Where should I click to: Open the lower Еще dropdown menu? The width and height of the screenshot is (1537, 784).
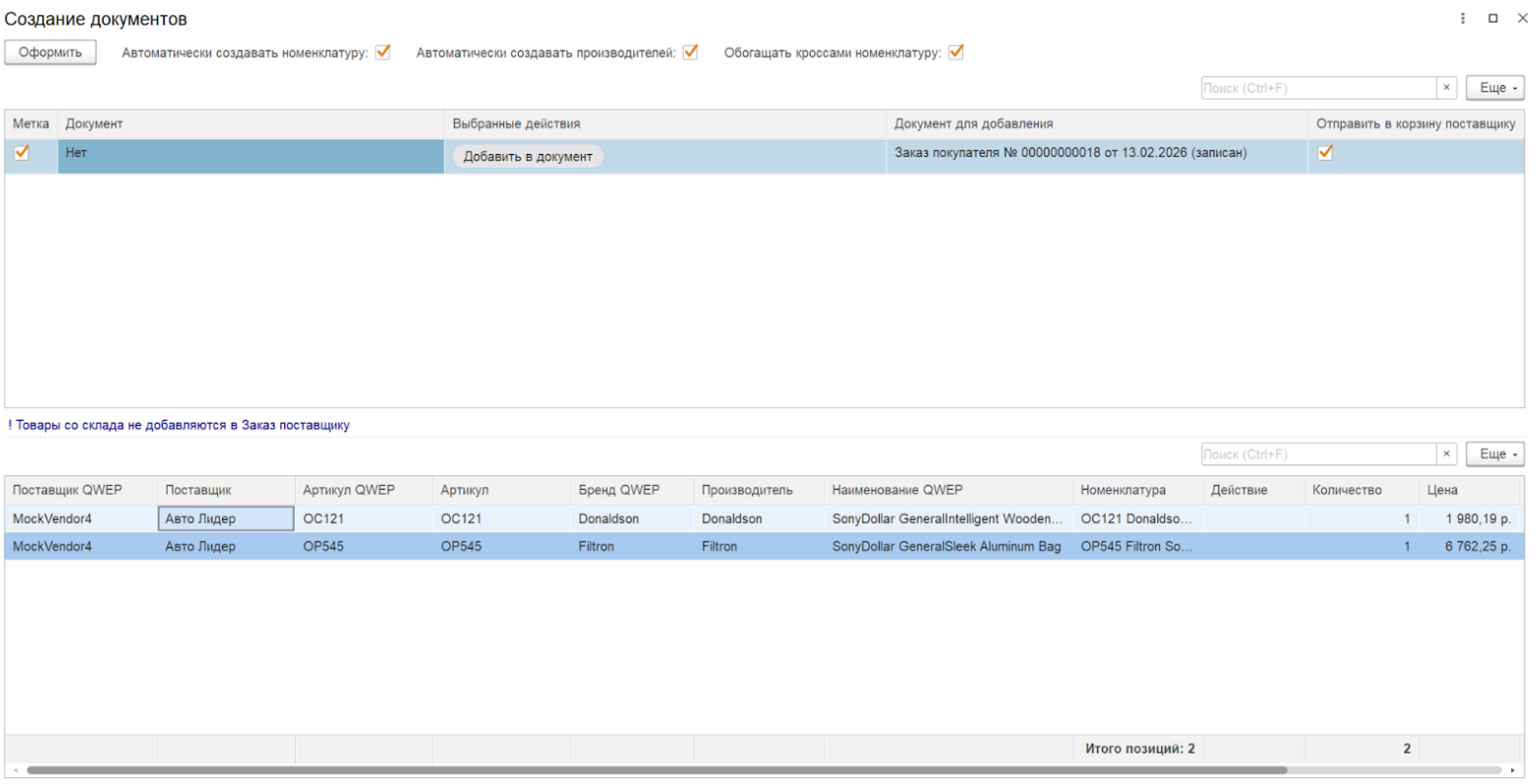1495,455
